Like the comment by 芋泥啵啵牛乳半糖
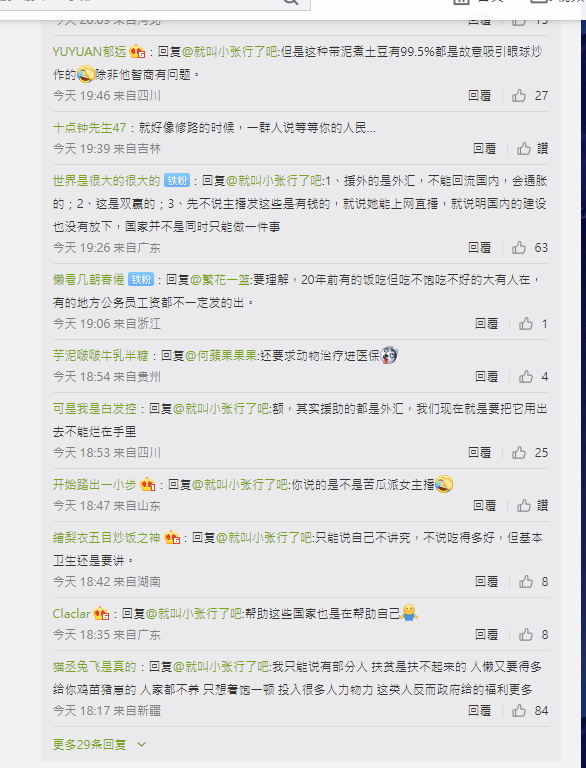The image size is (586, 768). tap(526, 377)
